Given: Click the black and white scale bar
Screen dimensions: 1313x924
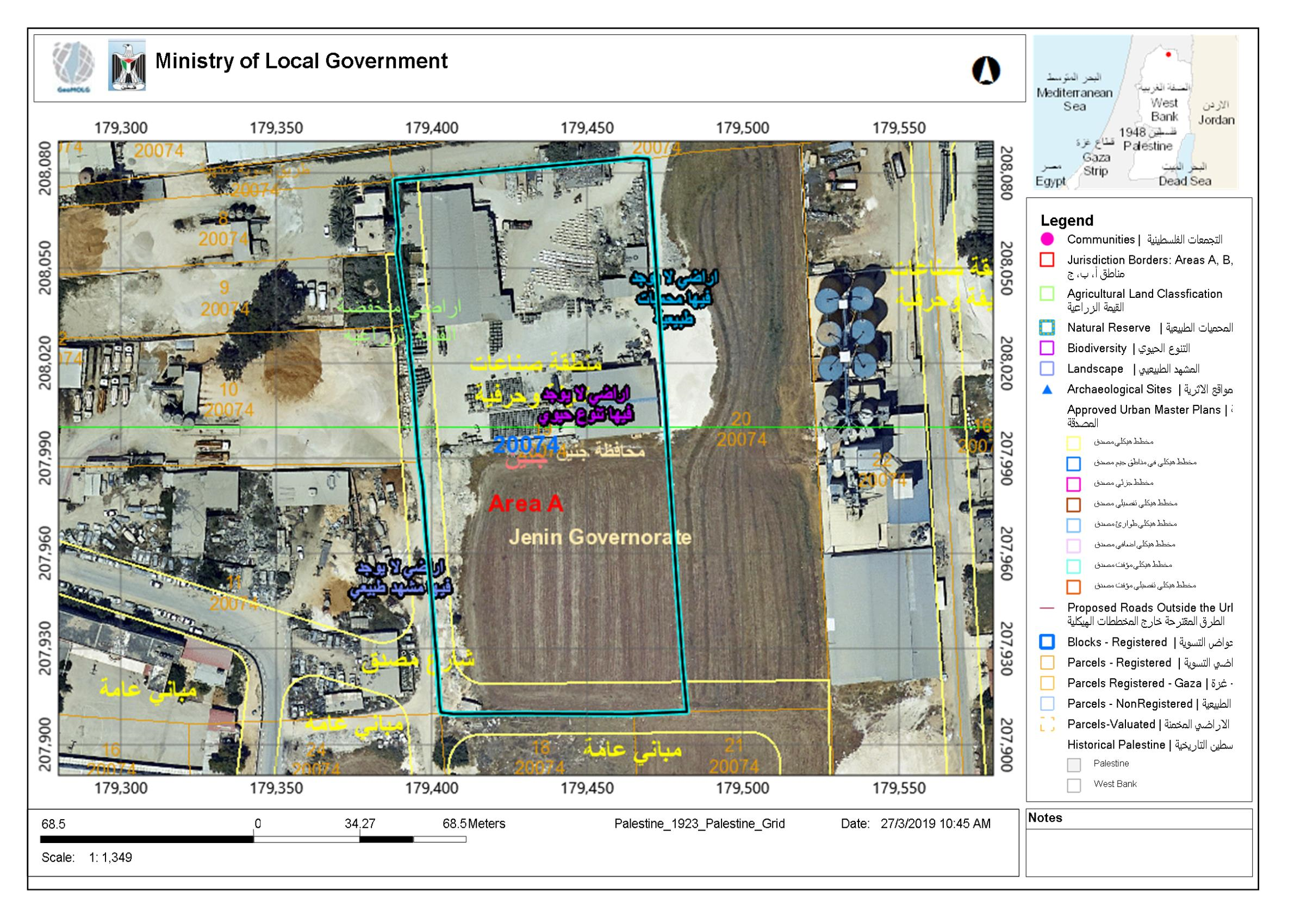Looking at the screenshot, I should click(x=253, y=839).
